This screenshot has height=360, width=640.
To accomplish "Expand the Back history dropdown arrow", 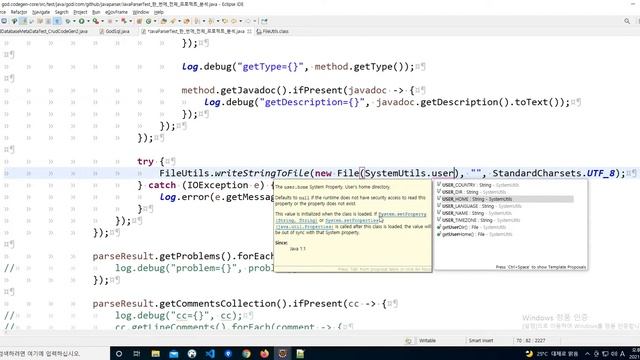I will coord(241,21).
